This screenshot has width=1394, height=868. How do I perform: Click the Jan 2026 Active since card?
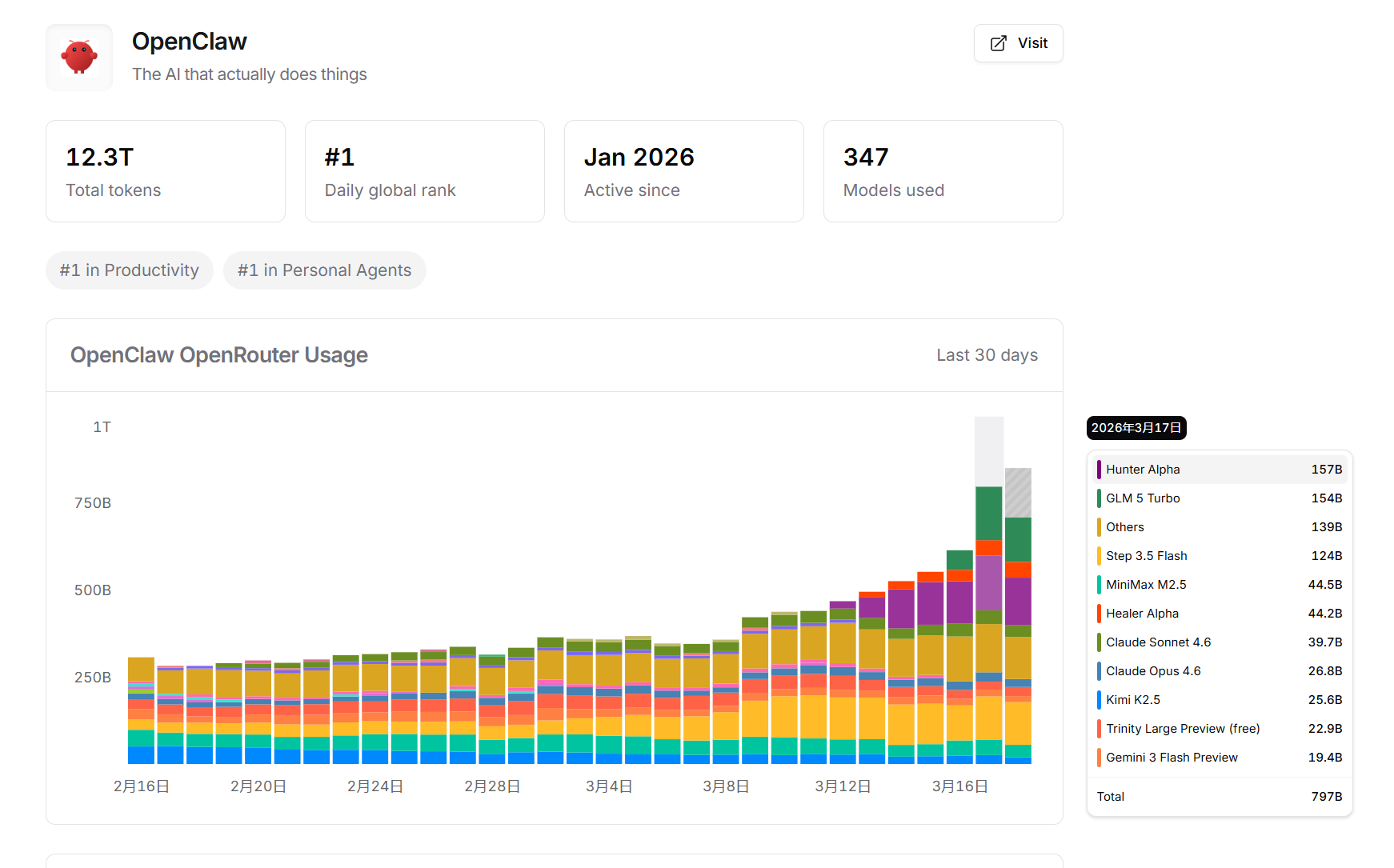684,171
